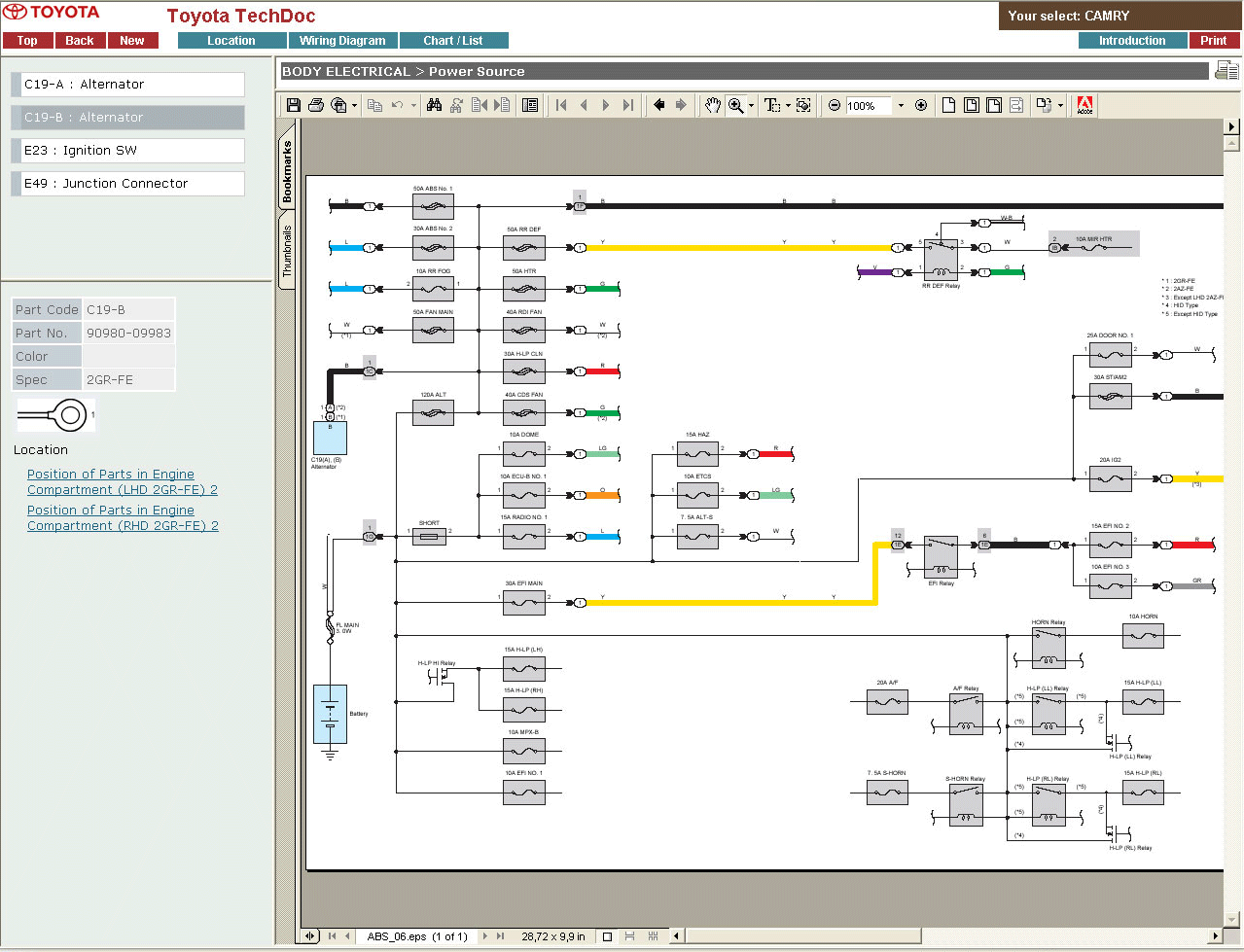This screenshot has height=952, width=1244.
Task: Set view to Fit Width
Action: 993,105
